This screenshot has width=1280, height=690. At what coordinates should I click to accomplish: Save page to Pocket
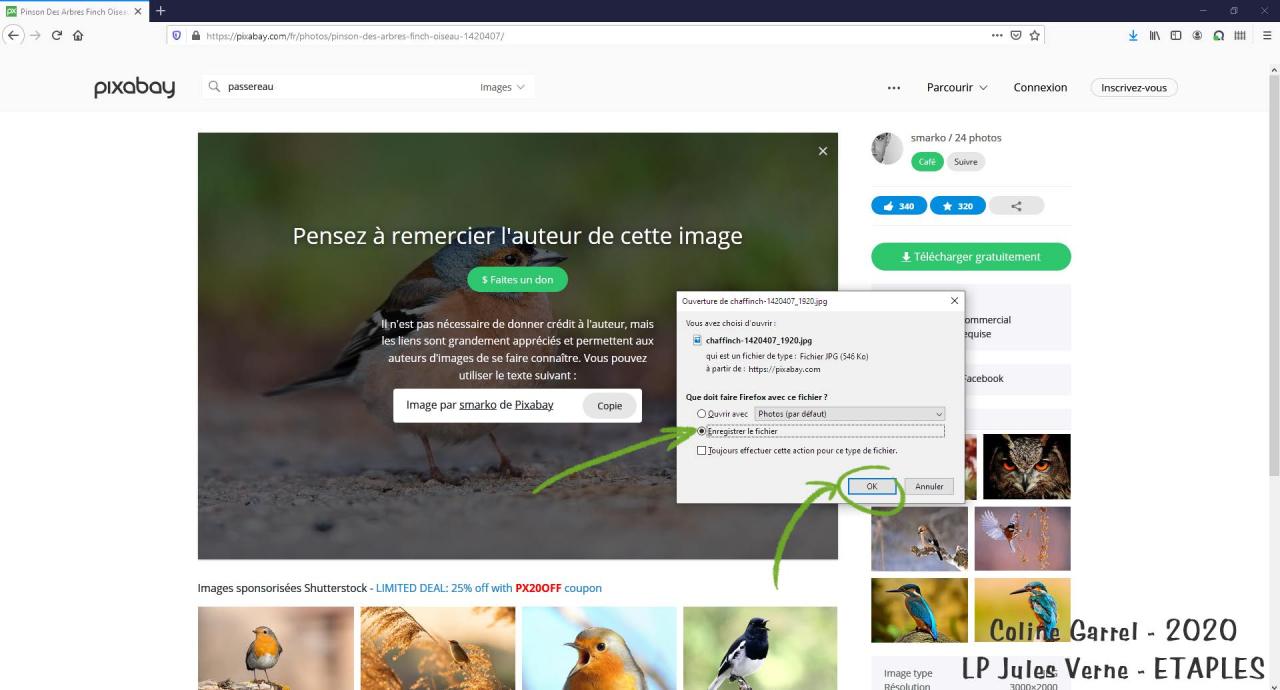[x=1016, y=35]
